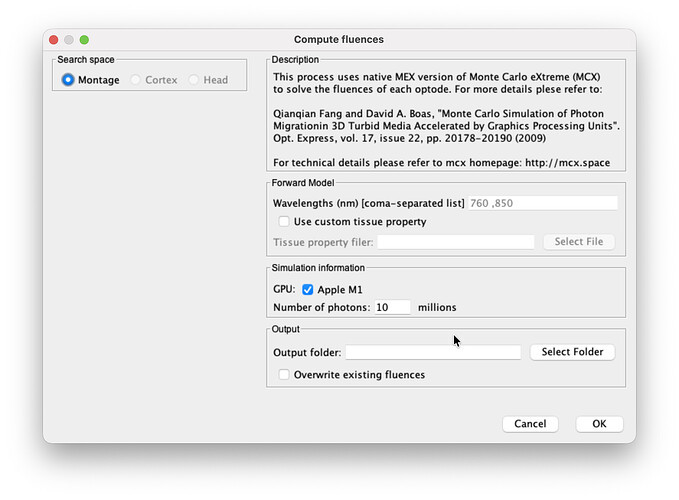This screenshot has width=679, height=500.
Task: Open the Select Folder dialog button
Action: pos(572,352)
